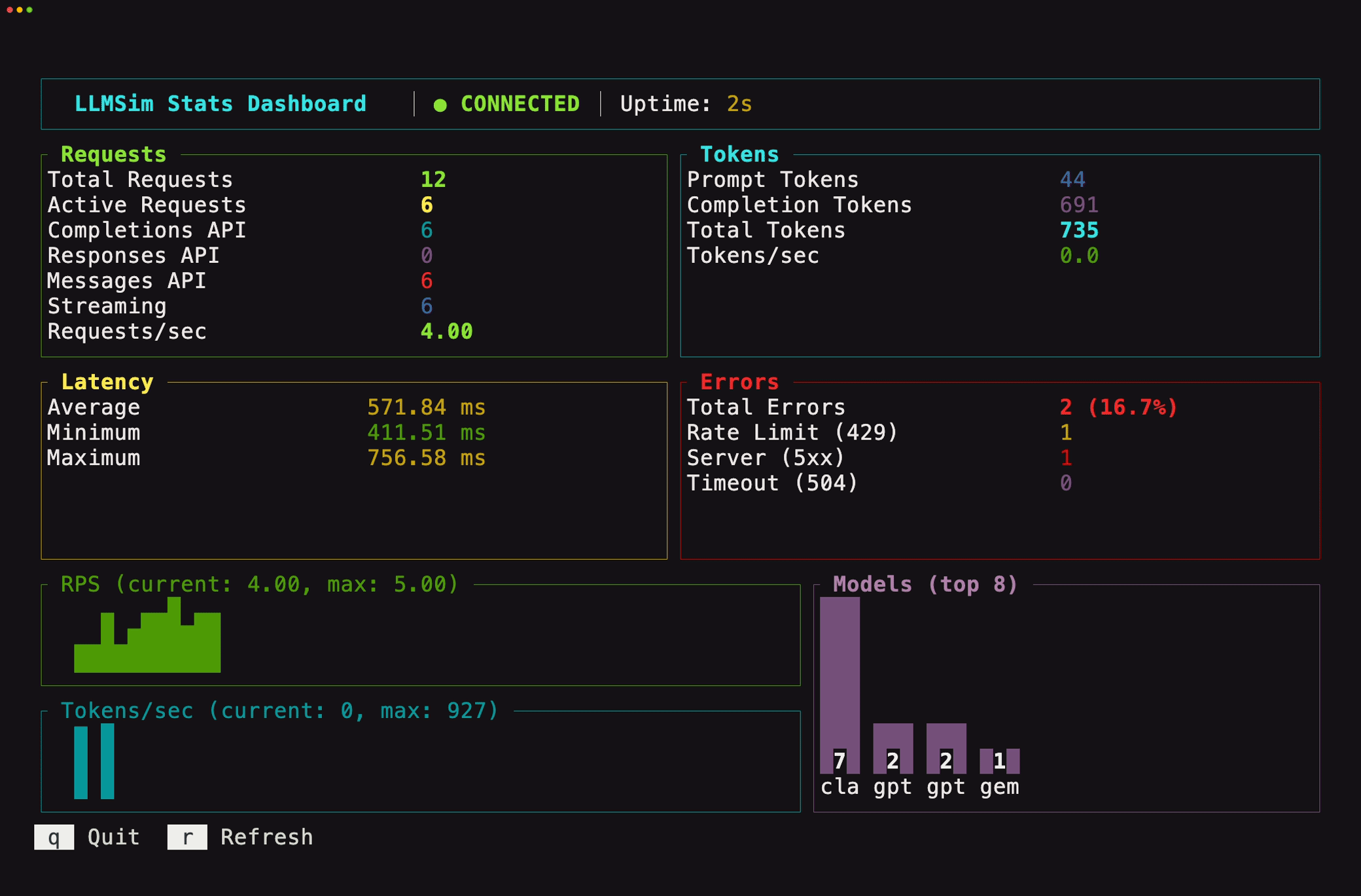
Task: Click the teal Tokens/sec bar chart
Action: click(x=94, y=761)
